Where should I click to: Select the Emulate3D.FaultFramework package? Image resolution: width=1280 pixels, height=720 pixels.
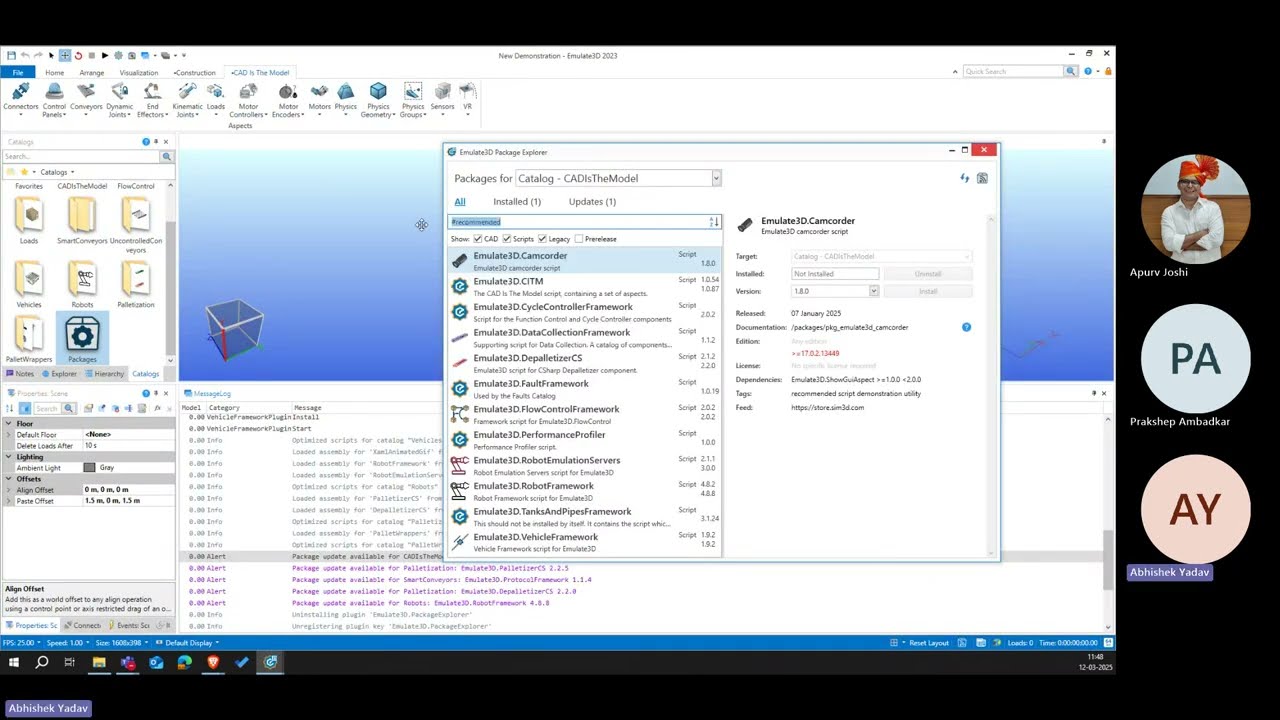[x=584, y=389]
